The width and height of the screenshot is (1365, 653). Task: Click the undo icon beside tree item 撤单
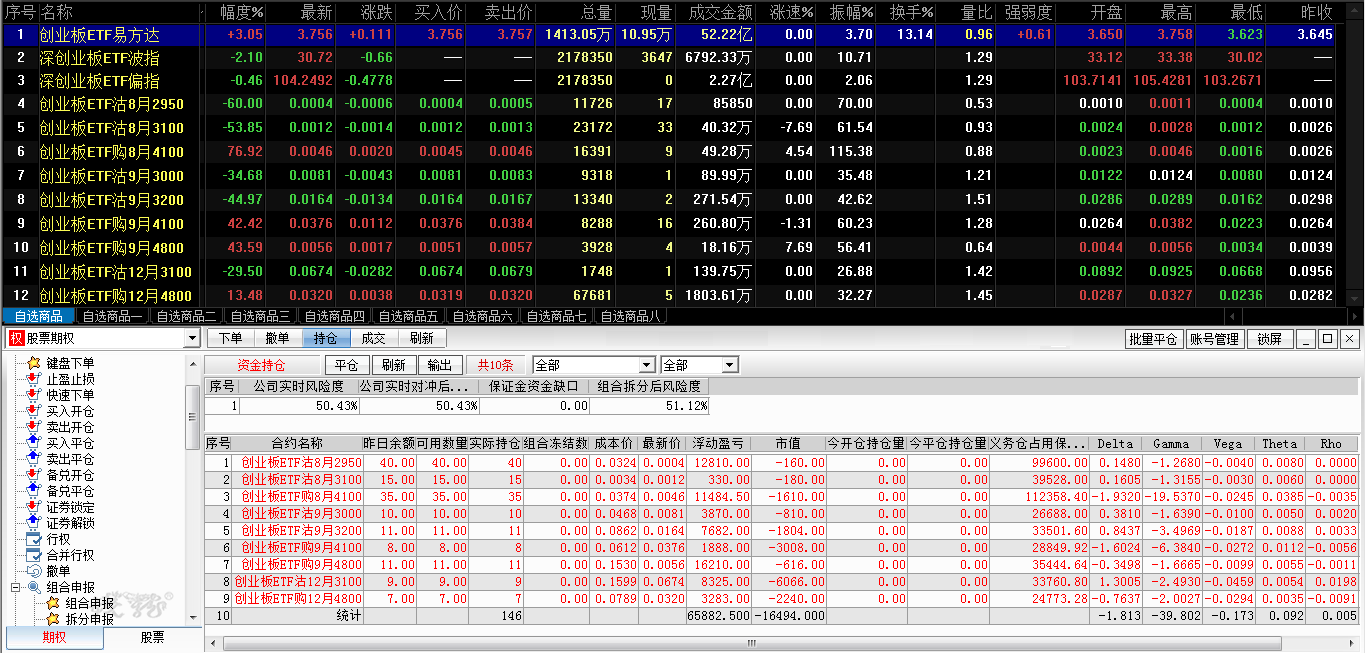(x=34, y=571)
